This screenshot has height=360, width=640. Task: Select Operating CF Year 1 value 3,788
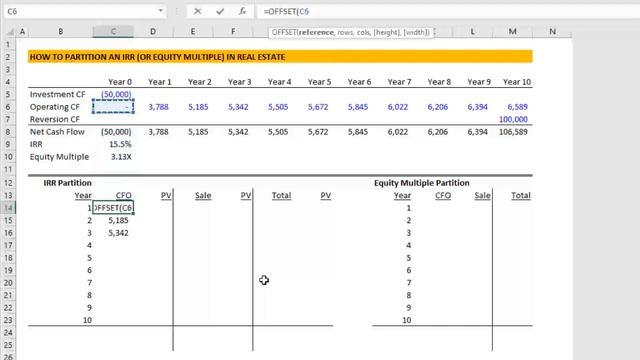(x=158, y=107)
